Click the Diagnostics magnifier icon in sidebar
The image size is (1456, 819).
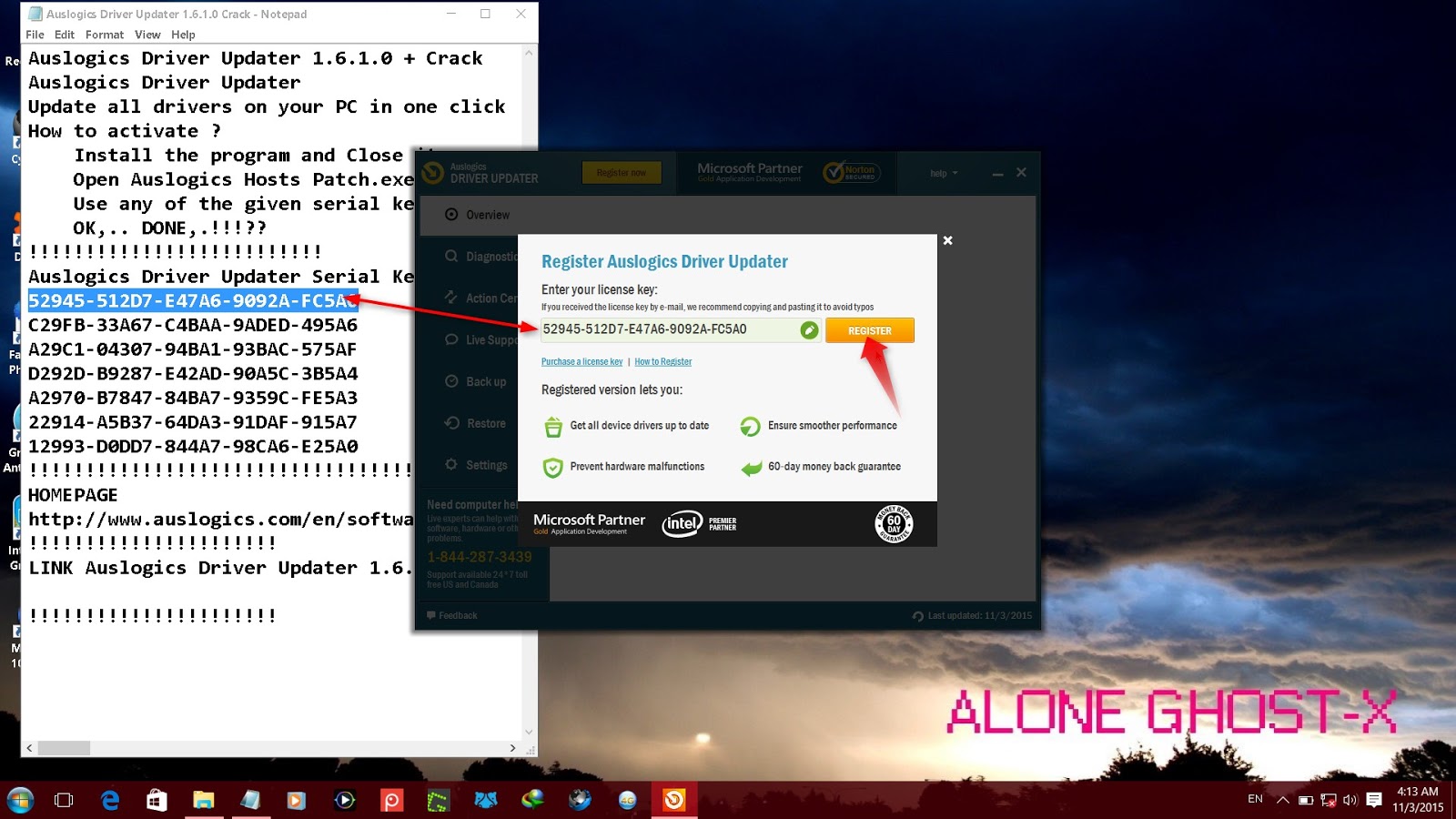tap(451, 257)
